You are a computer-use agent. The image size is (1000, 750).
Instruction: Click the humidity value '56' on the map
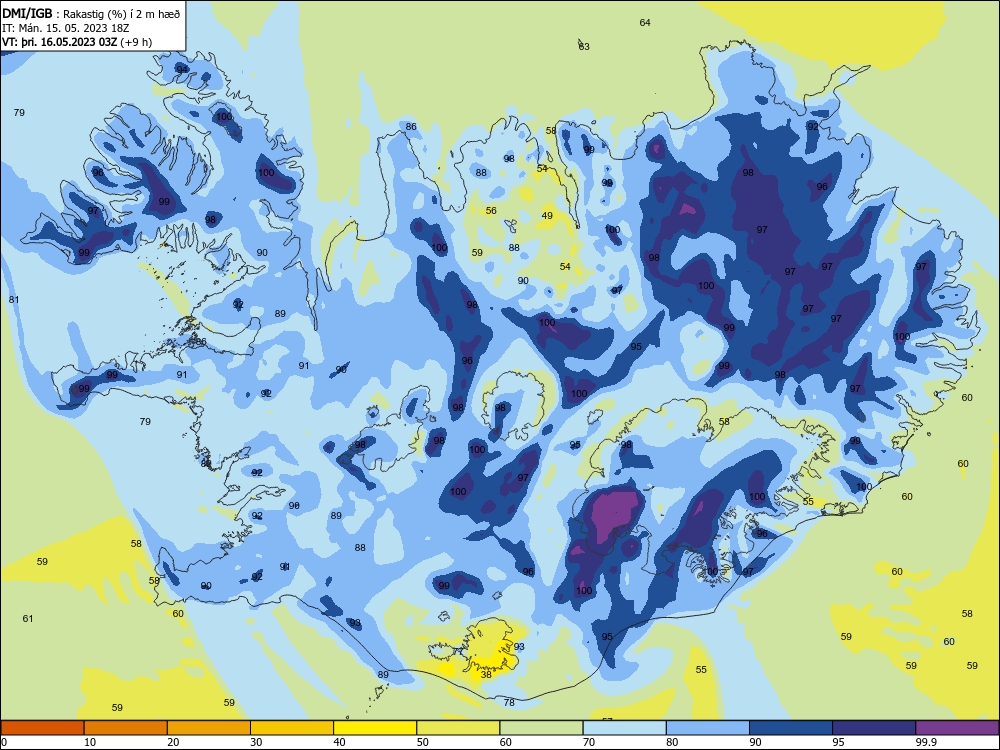point(491,210)
